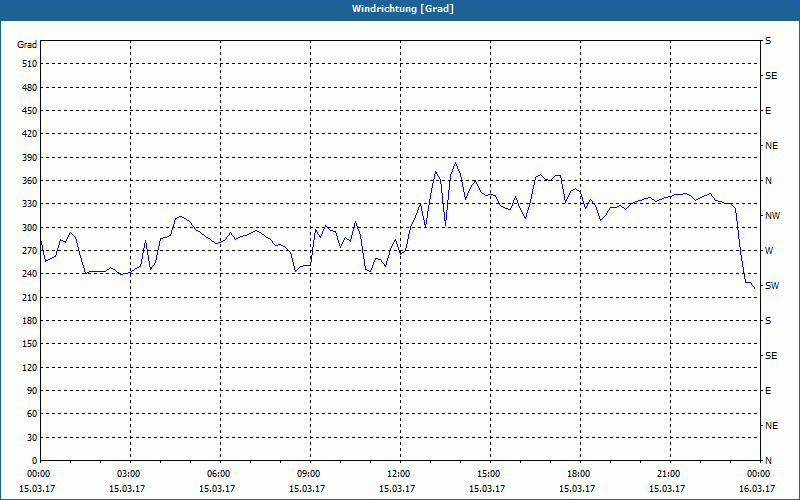This screenshot has height=500, width=800.
Task: Select the y-axis value "270"
Action: [30, 251]
